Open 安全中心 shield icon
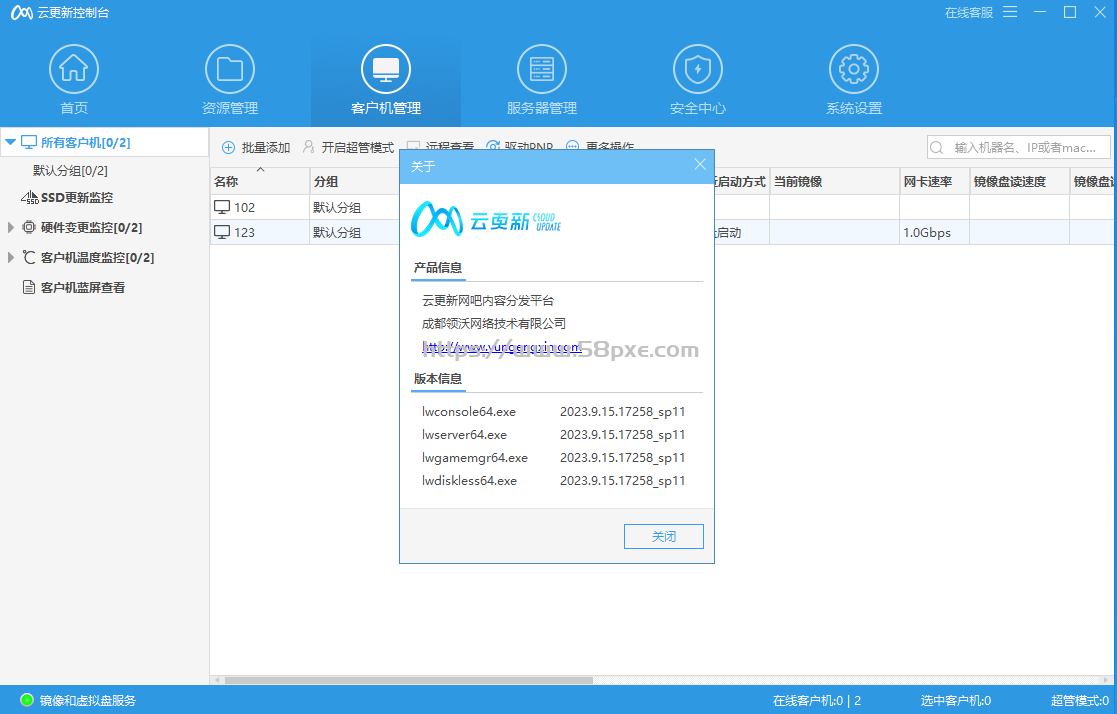The width and height of the screenshot is (1117, 714). click(x=698, y=69)
